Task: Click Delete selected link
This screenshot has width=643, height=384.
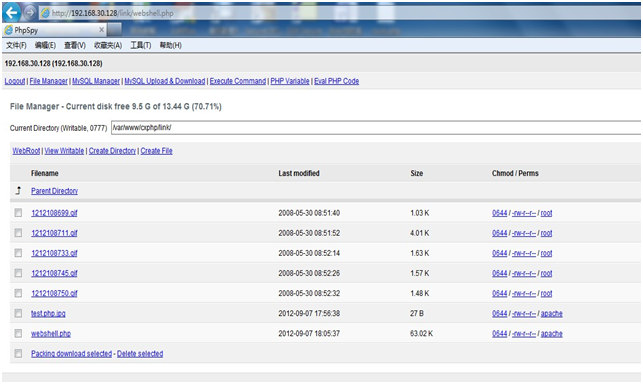Action: click(x=140, y=354)
